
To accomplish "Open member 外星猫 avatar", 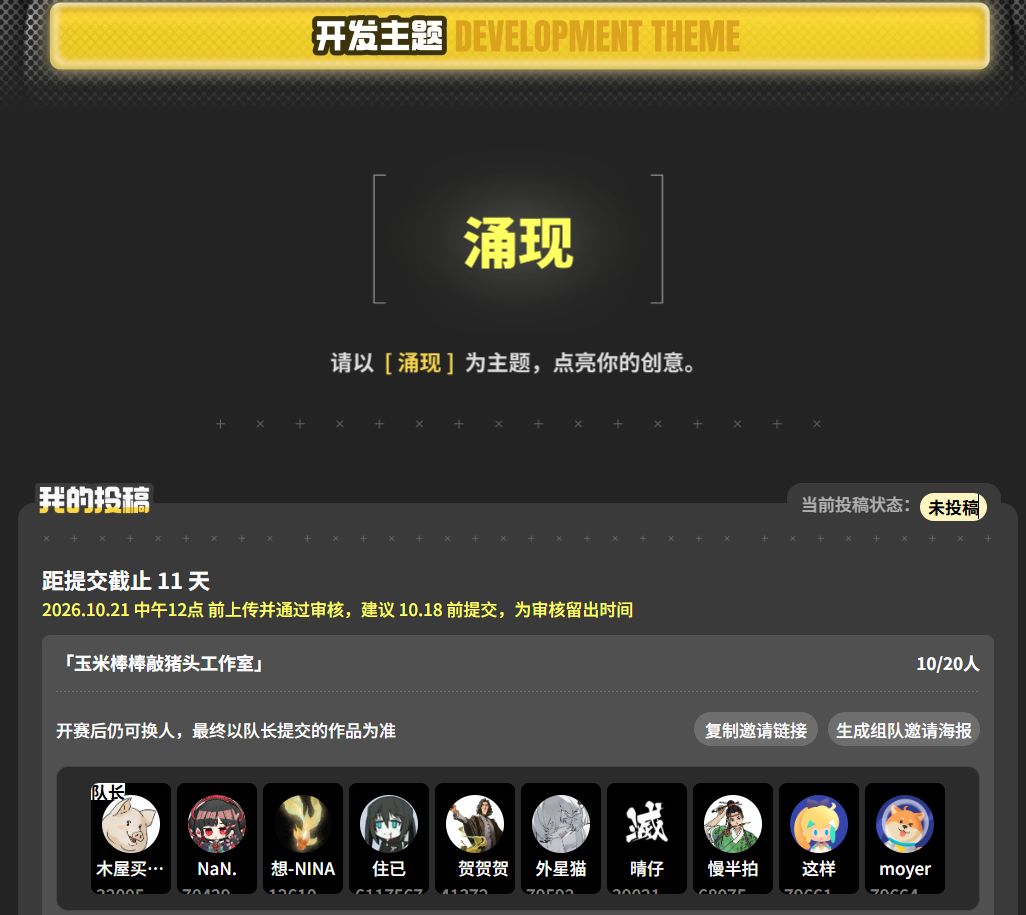I will 561,823.
